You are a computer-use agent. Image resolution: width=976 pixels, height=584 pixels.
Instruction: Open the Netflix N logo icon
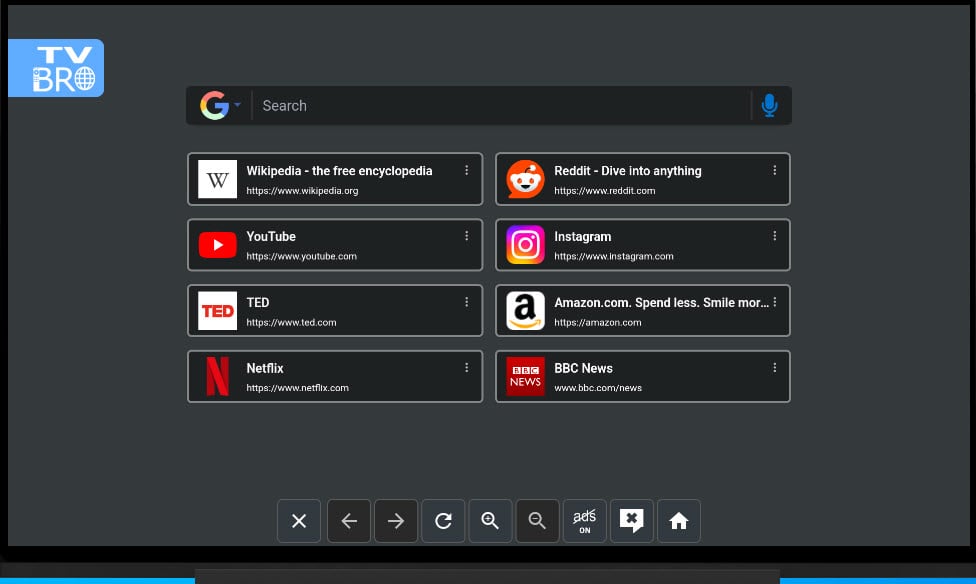(217, 376)
